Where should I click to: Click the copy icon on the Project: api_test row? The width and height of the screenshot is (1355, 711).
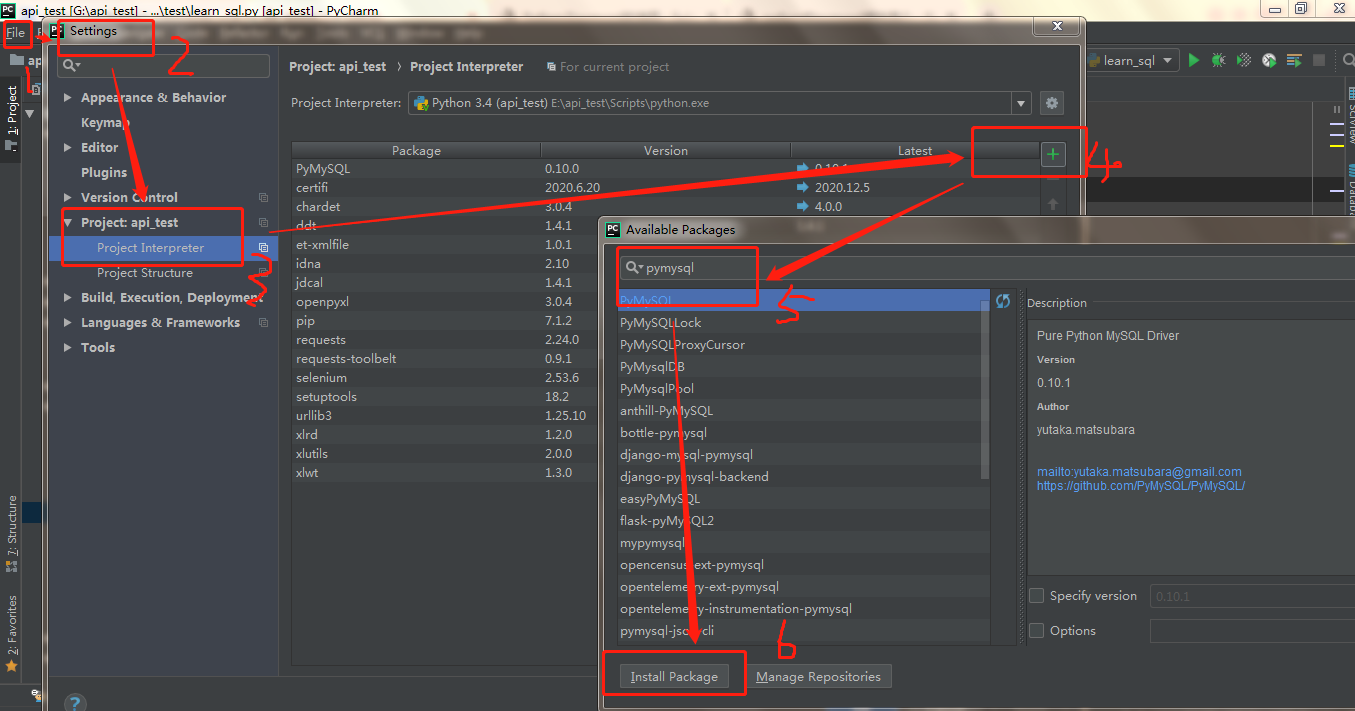coord(263,223)
